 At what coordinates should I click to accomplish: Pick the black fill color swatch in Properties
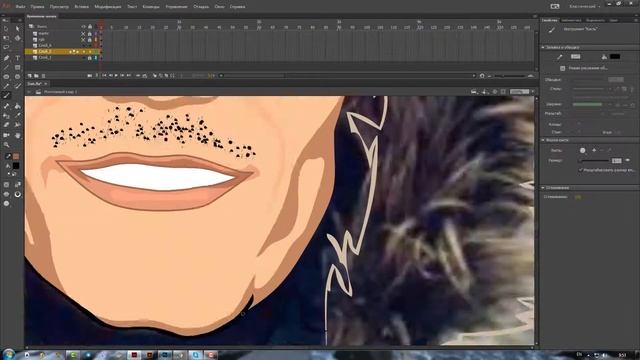(x=615, y=57)
